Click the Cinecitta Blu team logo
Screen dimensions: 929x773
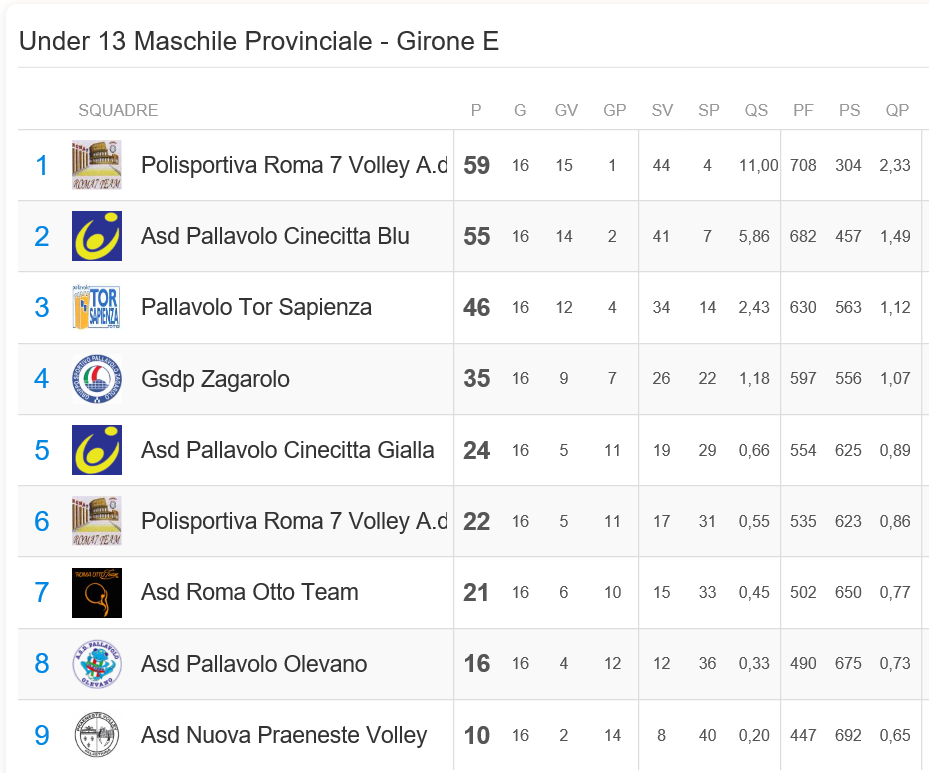tap(97, 236)
